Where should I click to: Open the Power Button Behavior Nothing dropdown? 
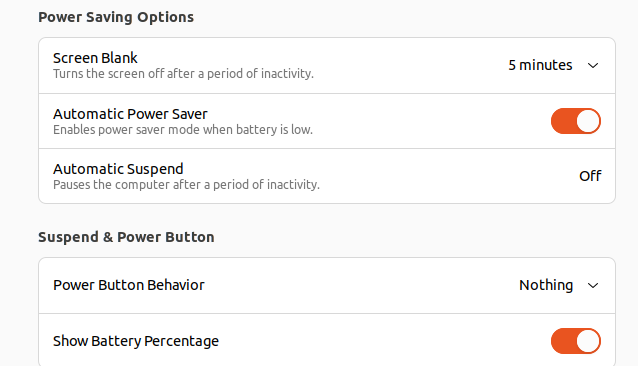pyautogui.click(x=559, y=285)
